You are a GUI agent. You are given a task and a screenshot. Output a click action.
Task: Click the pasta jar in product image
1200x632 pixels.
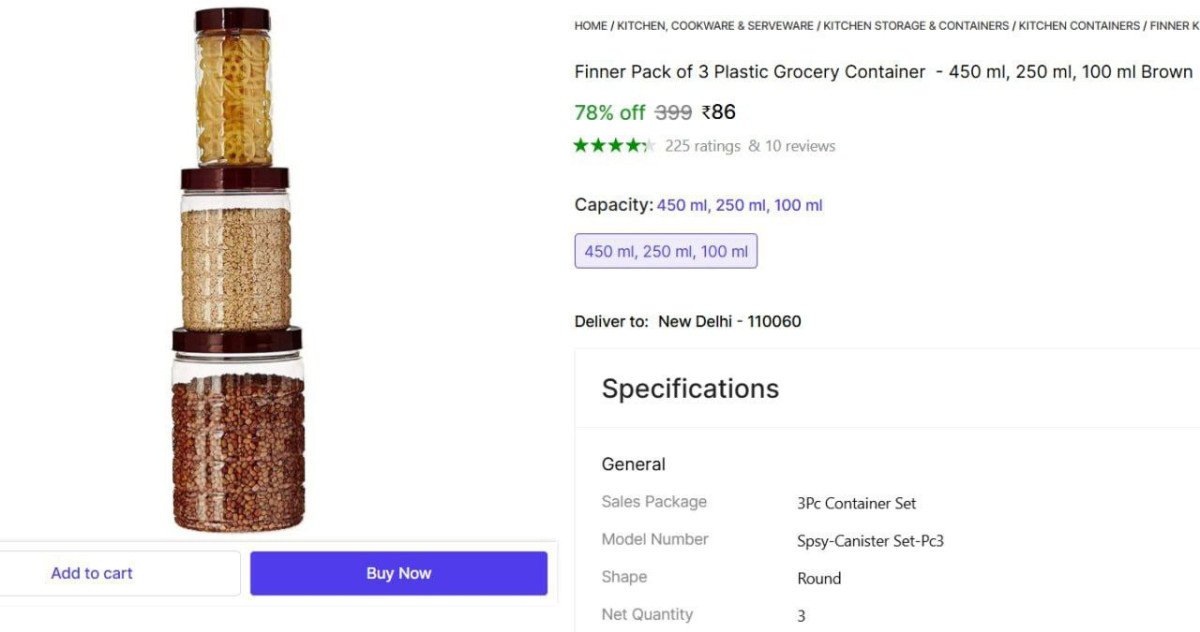click(x=233, y=90)
